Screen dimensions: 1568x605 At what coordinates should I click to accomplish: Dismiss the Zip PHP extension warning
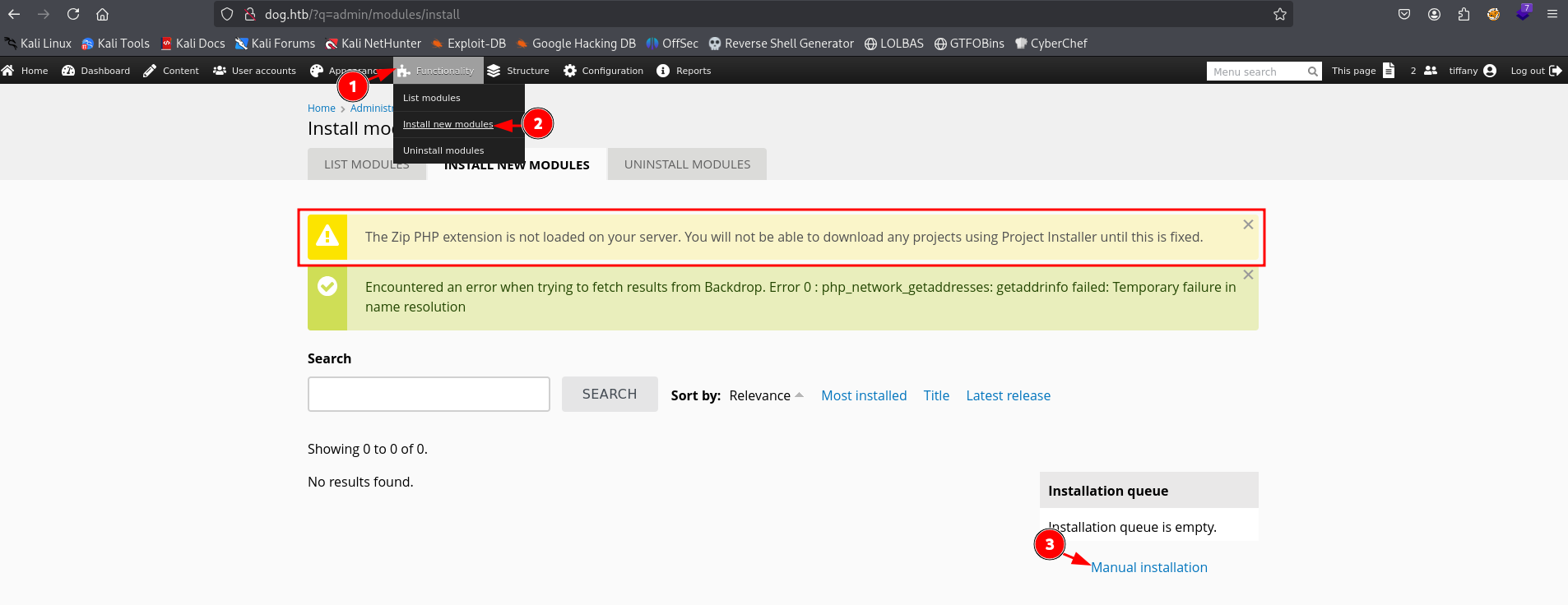pos(1248,224)
